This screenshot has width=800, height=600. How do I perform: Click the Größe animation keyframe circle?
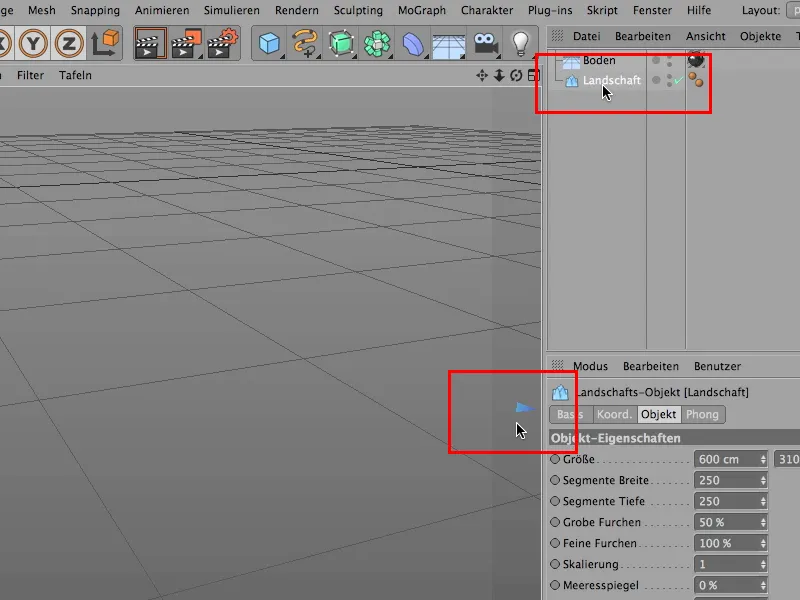pyautogui.click(x=555, y=459)
